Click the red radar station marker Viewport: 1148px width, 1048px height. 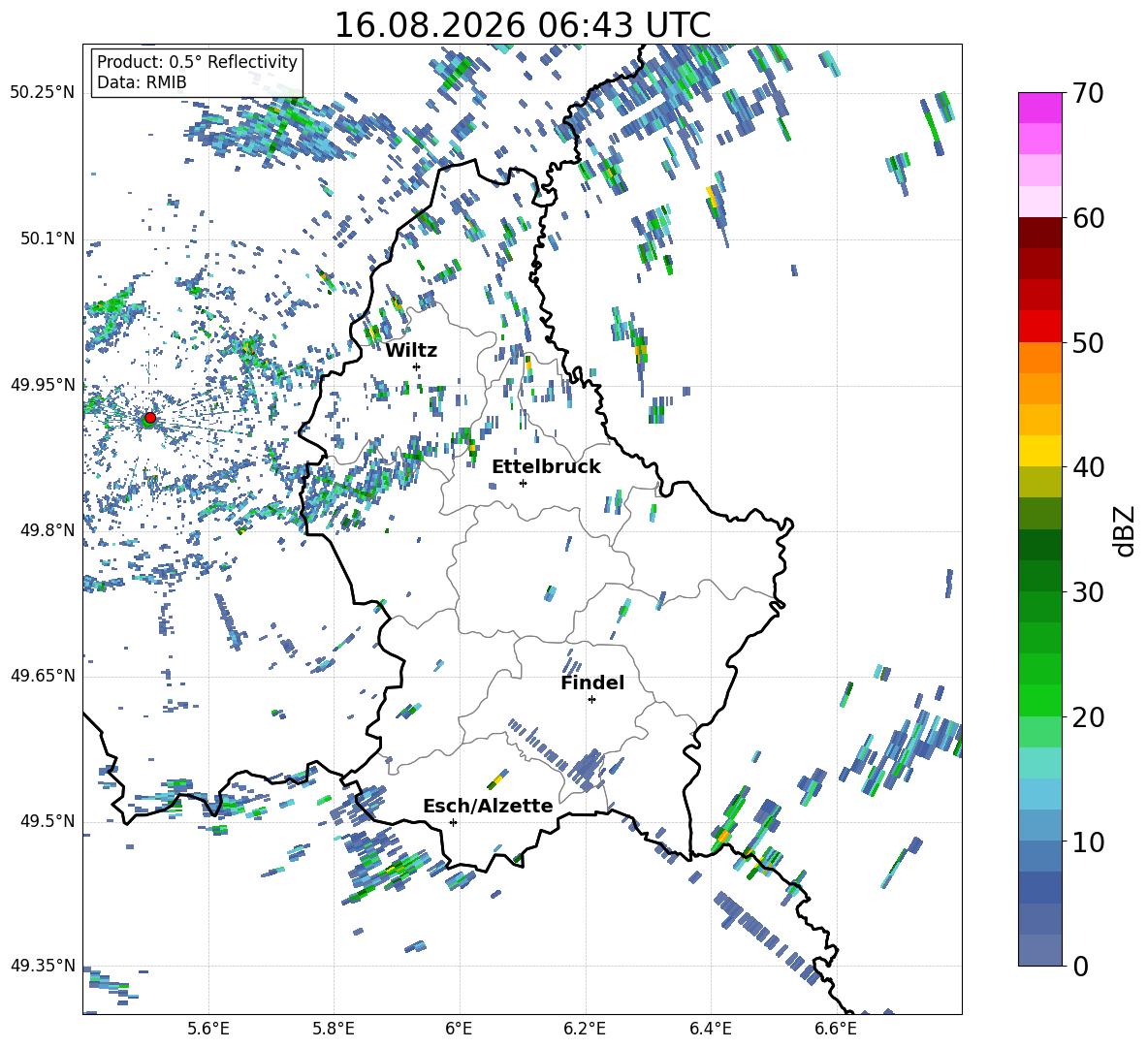coord(150,418)
